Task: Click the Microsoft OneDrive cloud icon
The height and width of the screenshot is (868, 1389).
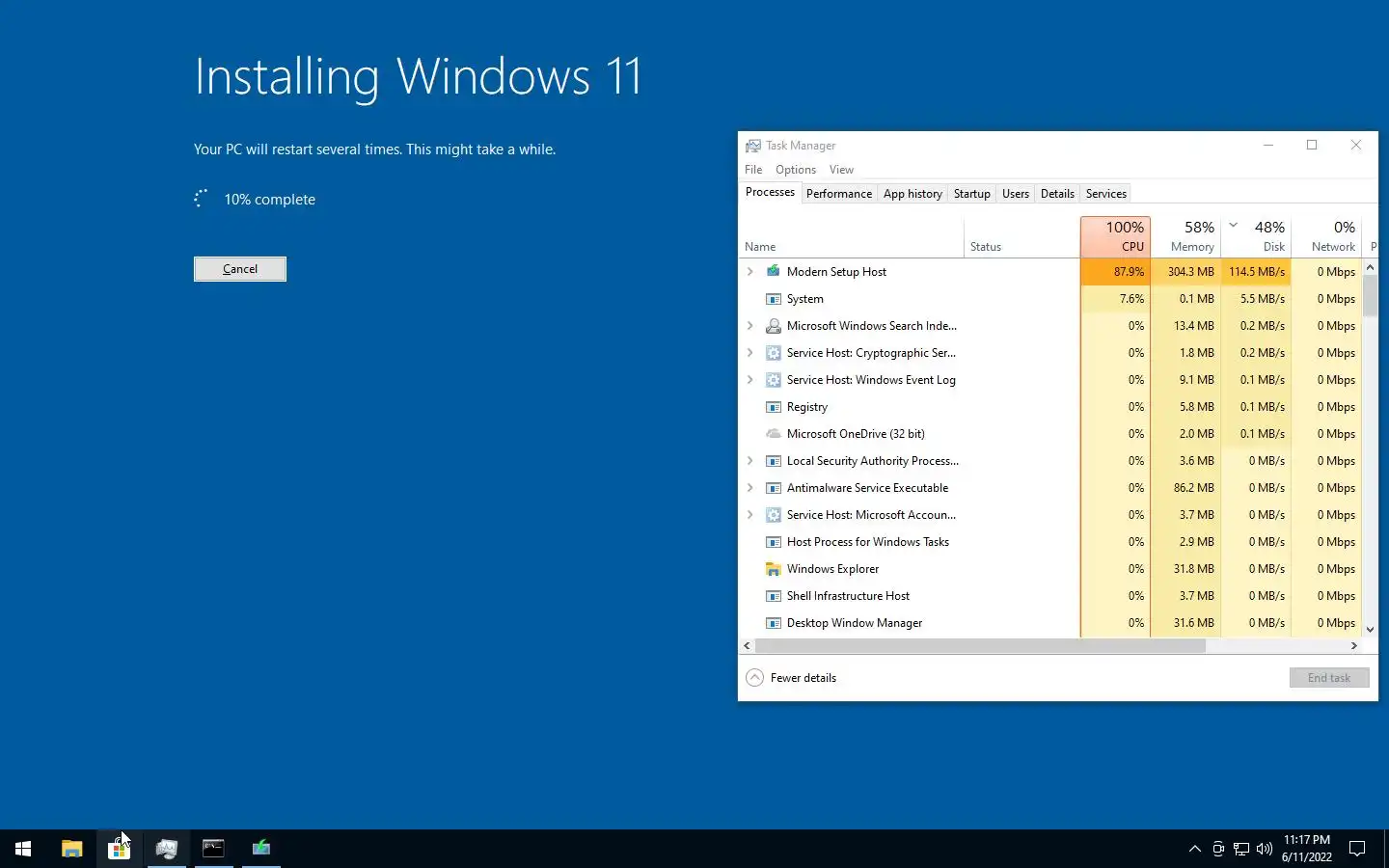Action: (x=773, y=434)
